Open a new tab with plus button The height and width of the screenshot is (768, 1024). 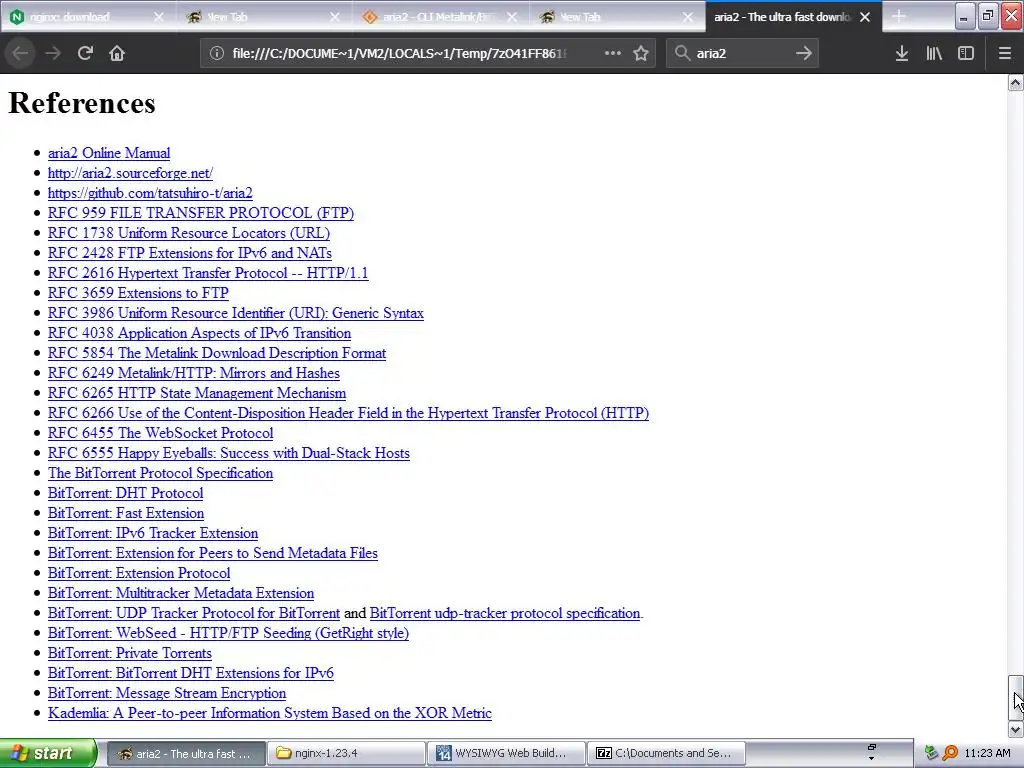(x=899, y=16)
